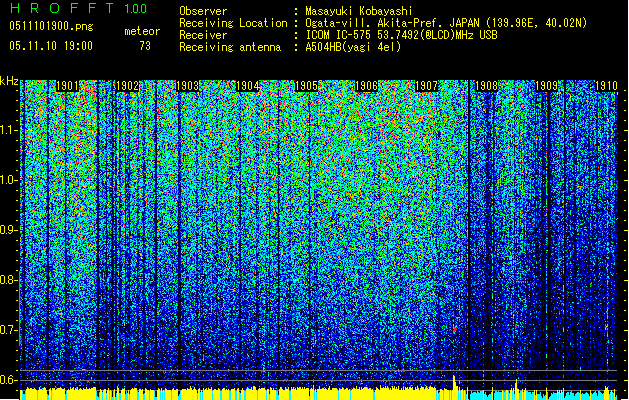Click the 'Receiving Location' field label

pos(233,23)
